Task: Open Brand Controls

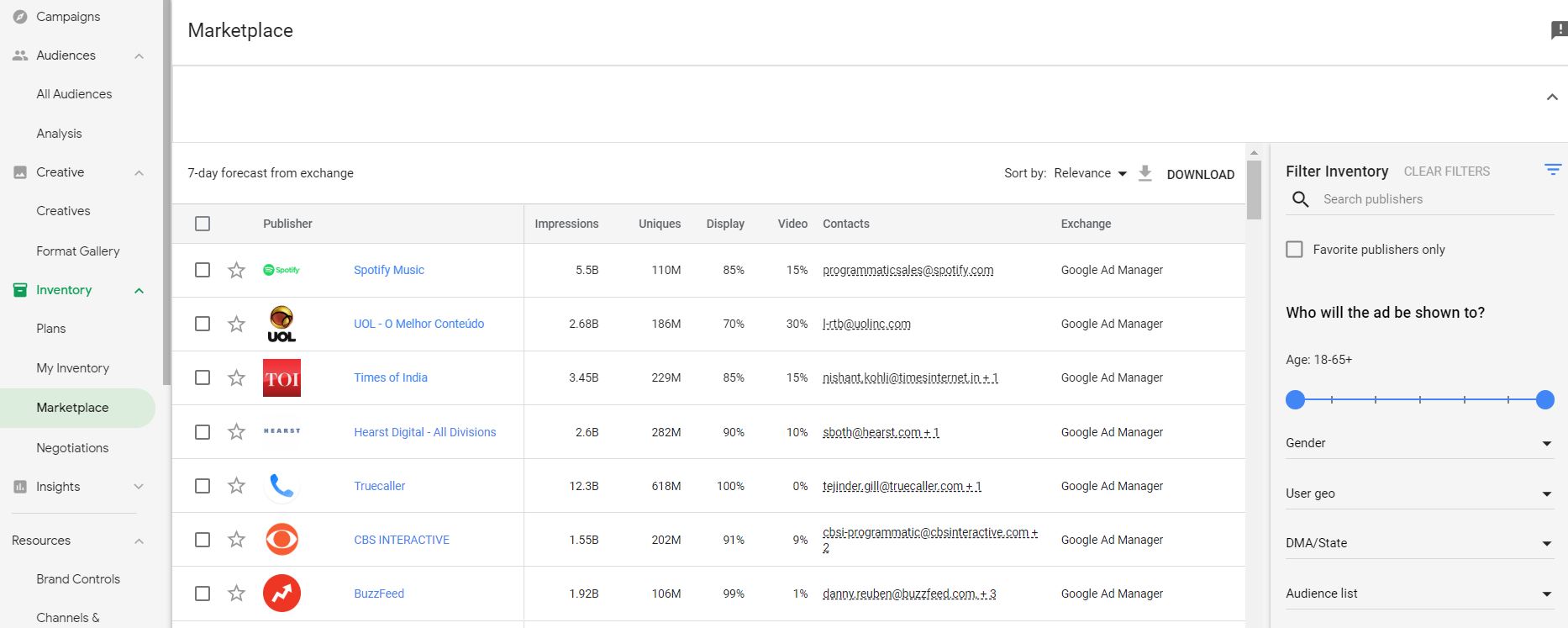Action: click(78, 579)
